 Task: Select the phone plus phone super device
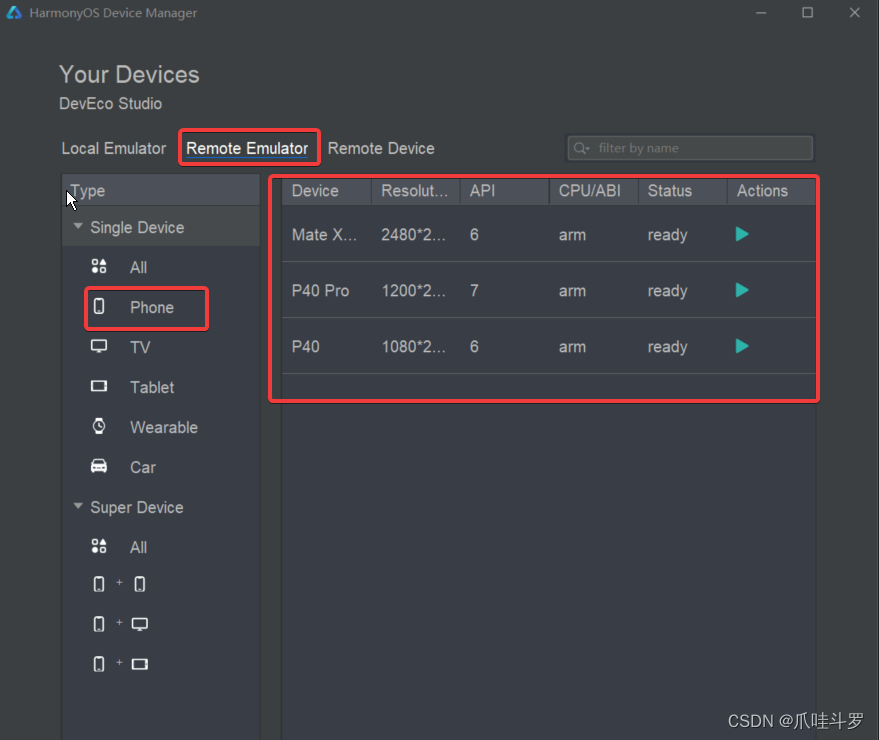pyautogui.click(x=119, y=584)
